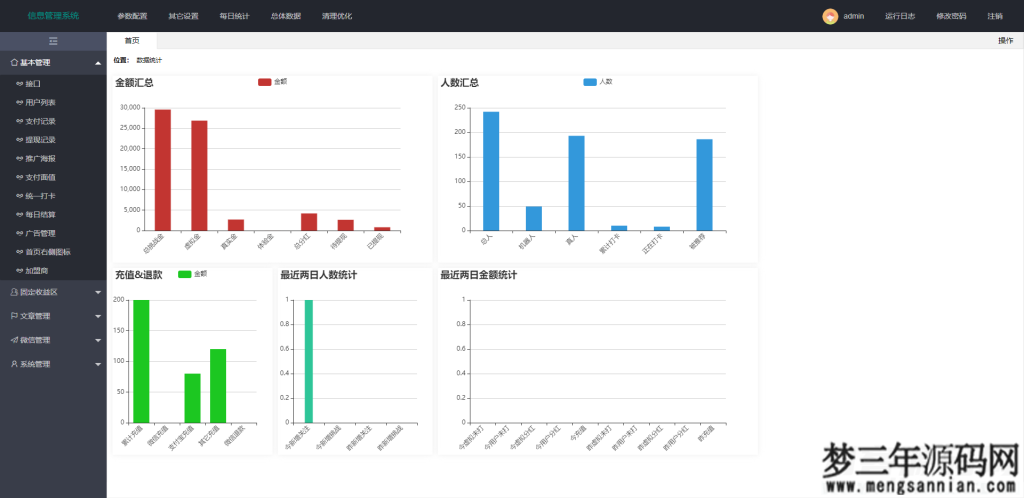The height and width of the screenshot is (498, 1024).
Task: Toggle the blue 人数 legend series
Action: pos(590,82)
